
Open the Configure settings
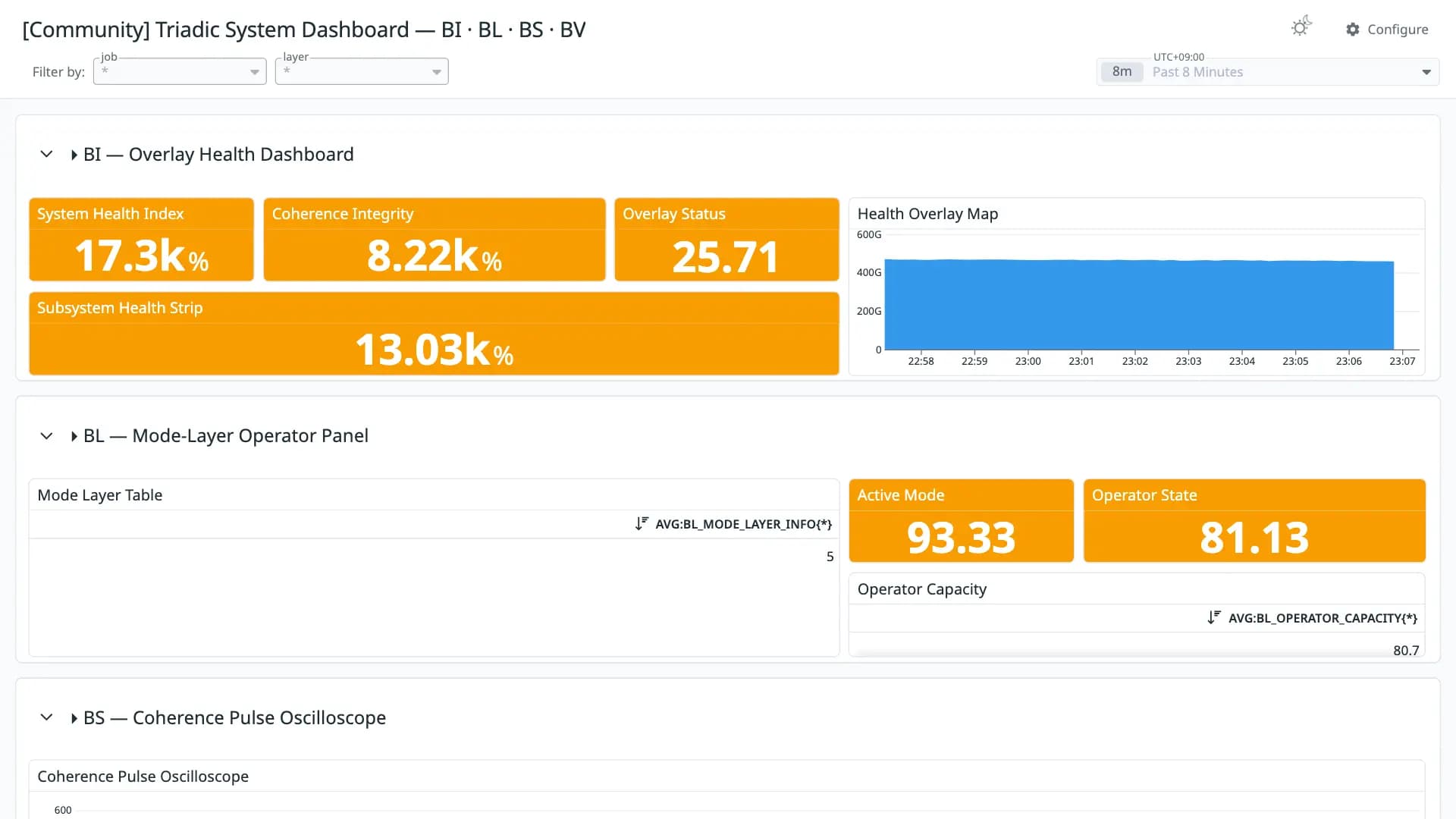(x=1387, y=30)
